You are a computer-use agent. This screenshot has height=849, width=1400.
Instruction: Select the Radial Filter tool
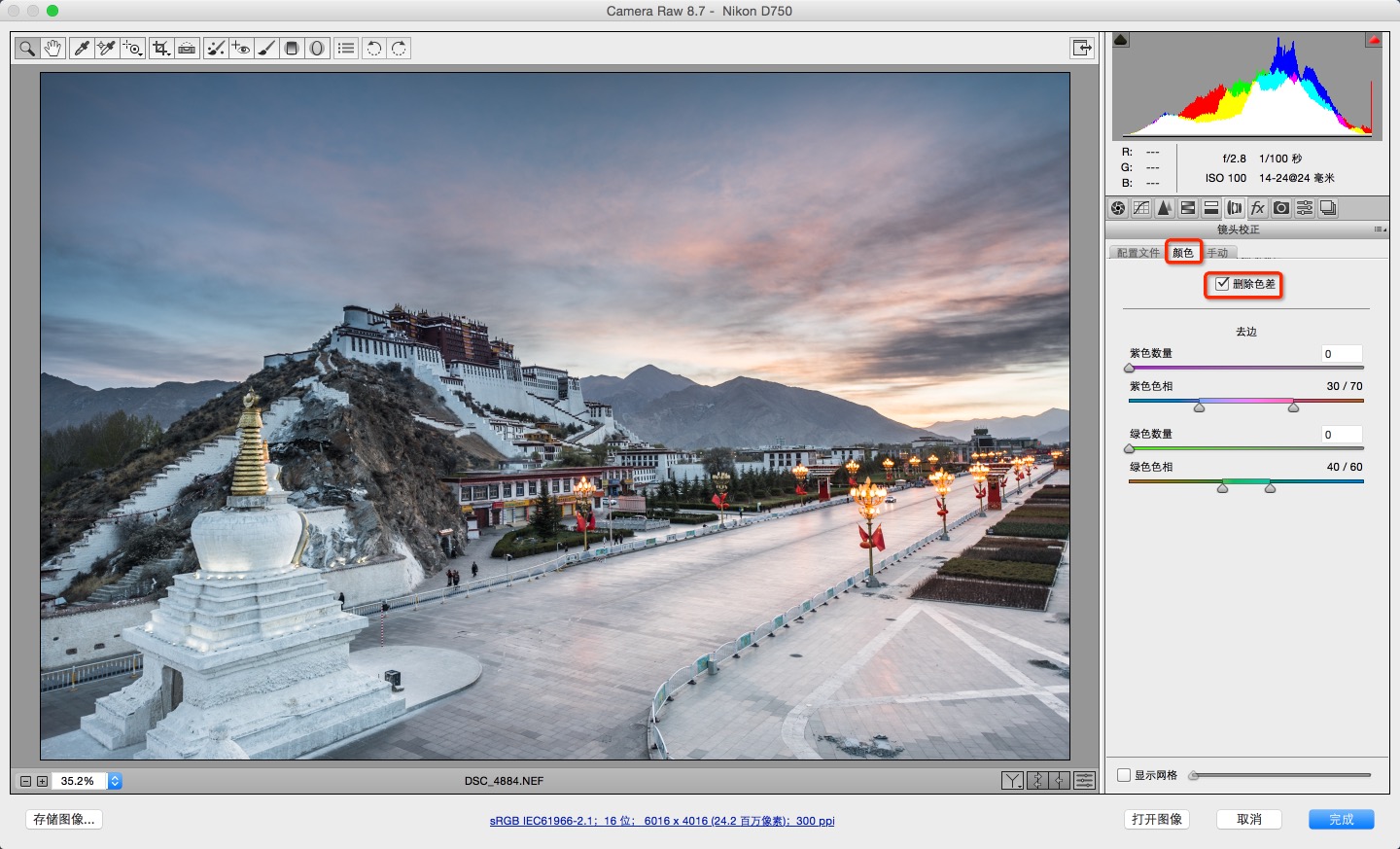pyautogui.click(x=317, y=48)
